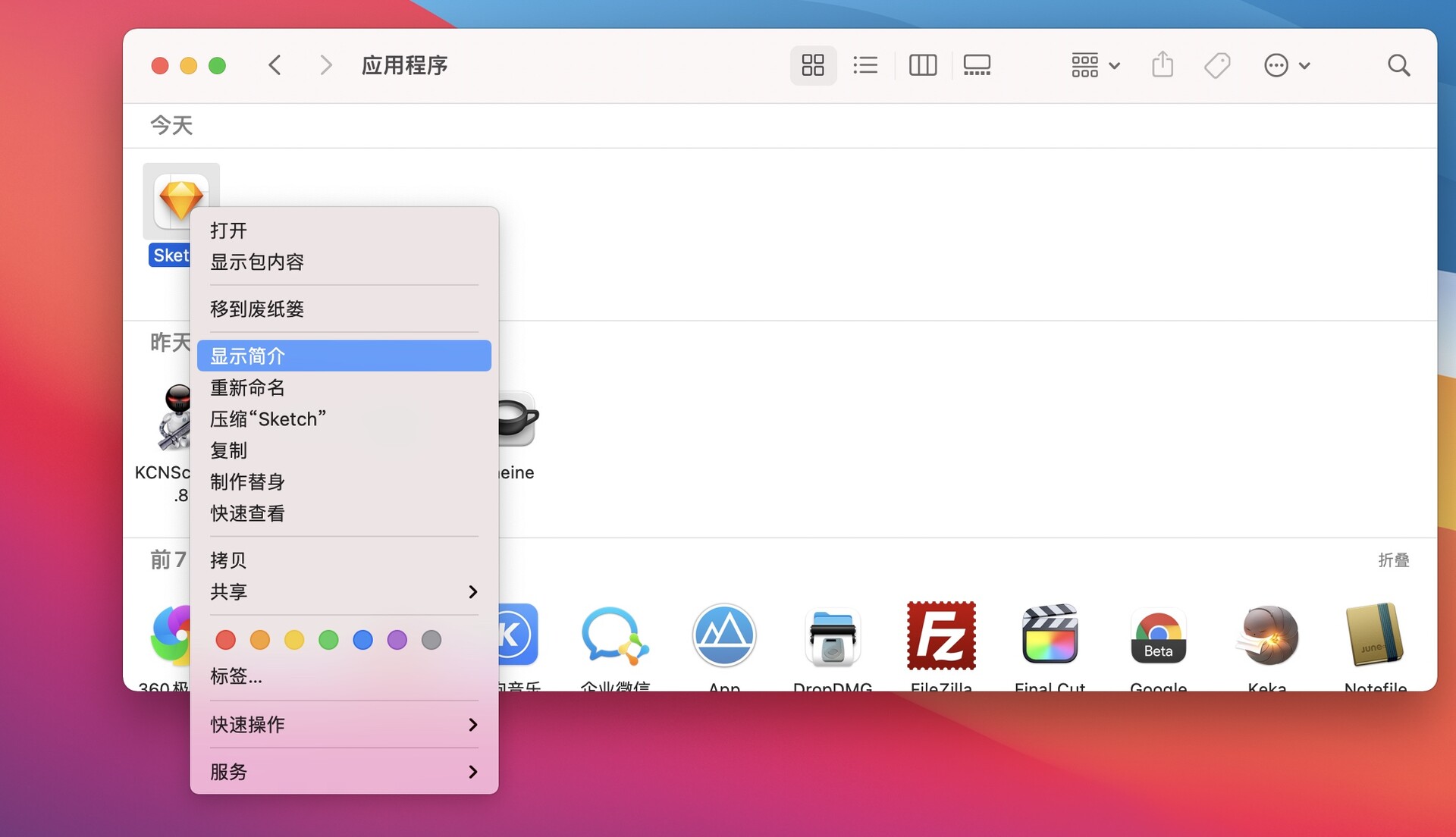Open the more actions ellipsis menu
This screenshot has height=837, width=1456.
pyautogui.click(x=1286, y=65)
